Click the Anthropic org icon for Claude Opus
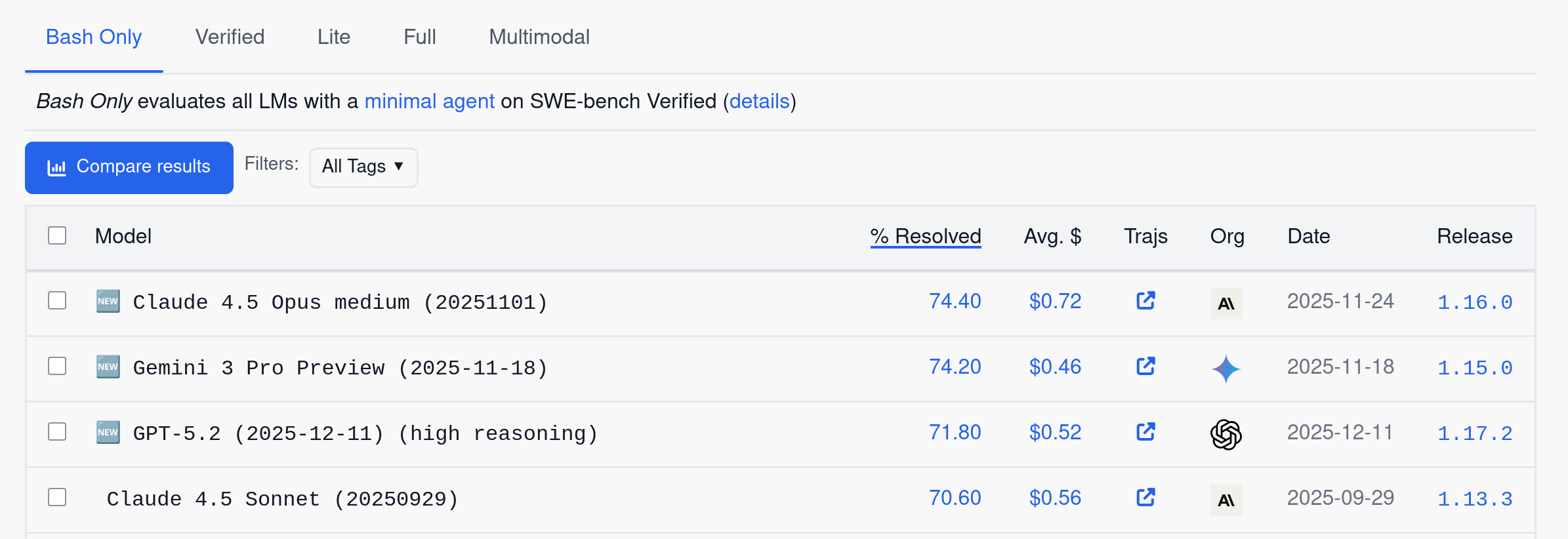This screenshot has height=539, width=1568. [1226, 303]
